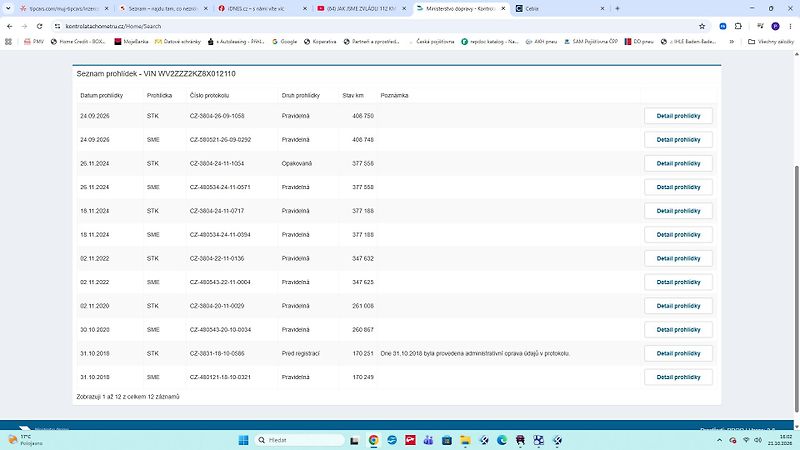The width and height of the screenshot is (800, 450).
Task: Open Chrome profile avatar
Action: click(x=776, y=26)
